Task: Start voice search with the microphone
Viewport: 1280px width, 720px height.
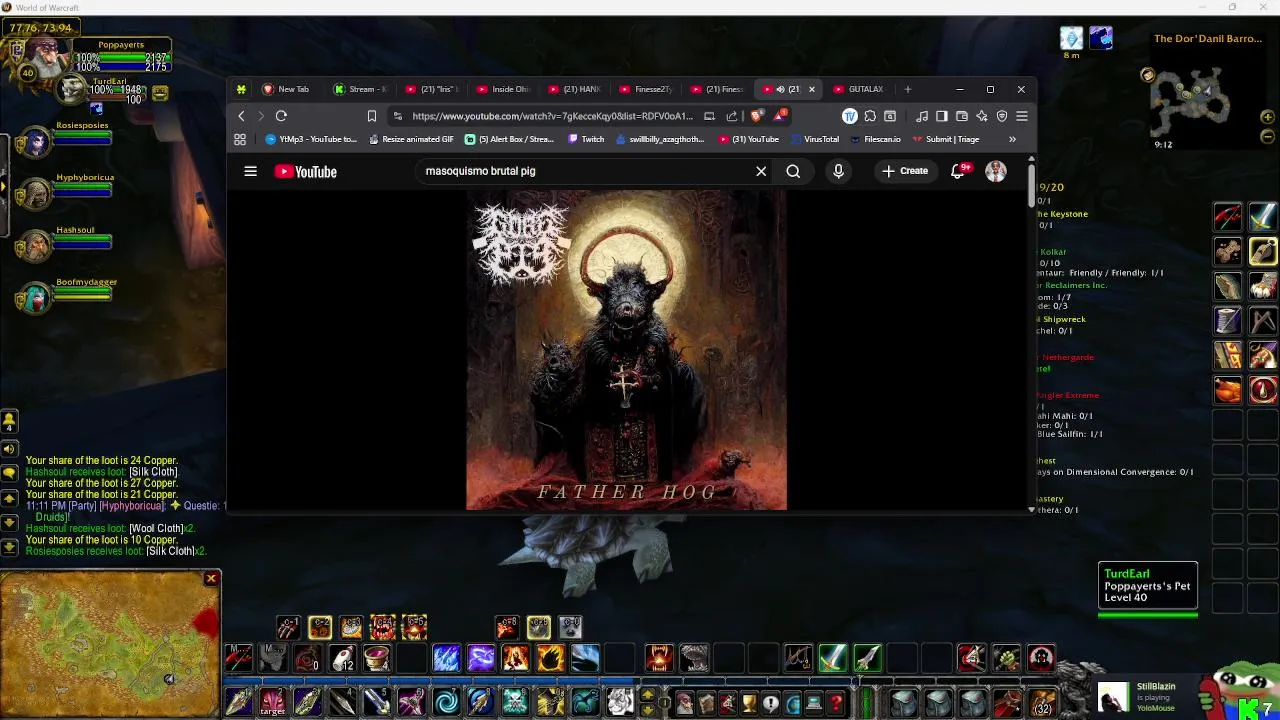Action: (838, 171)
